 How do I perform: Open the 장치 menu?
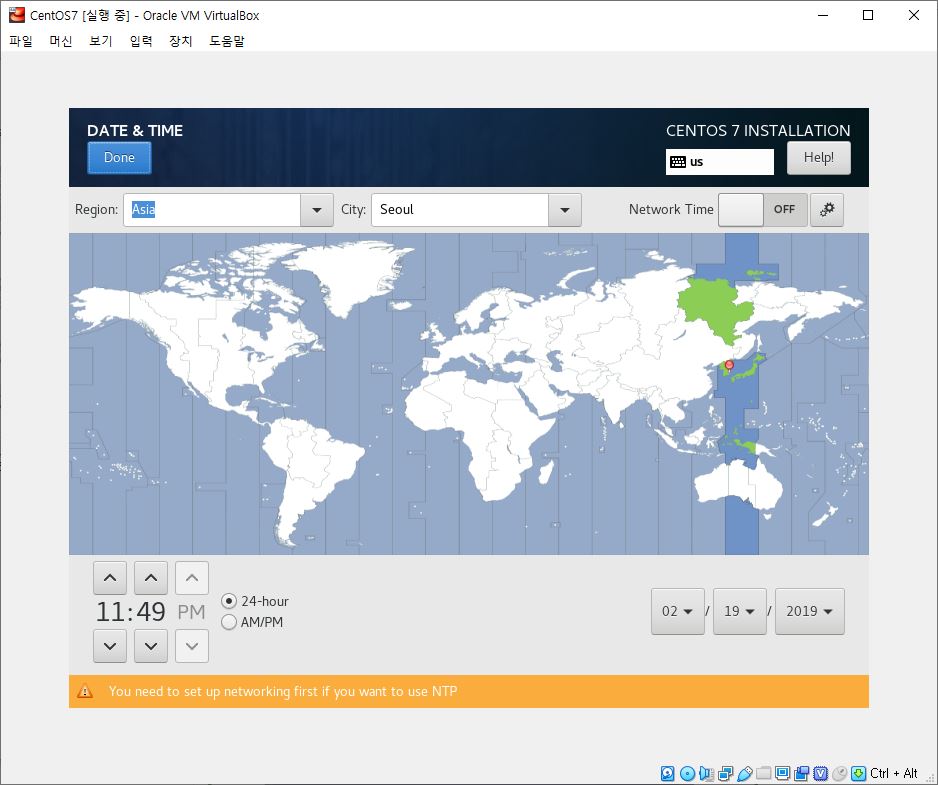click(x=181, y=41)
